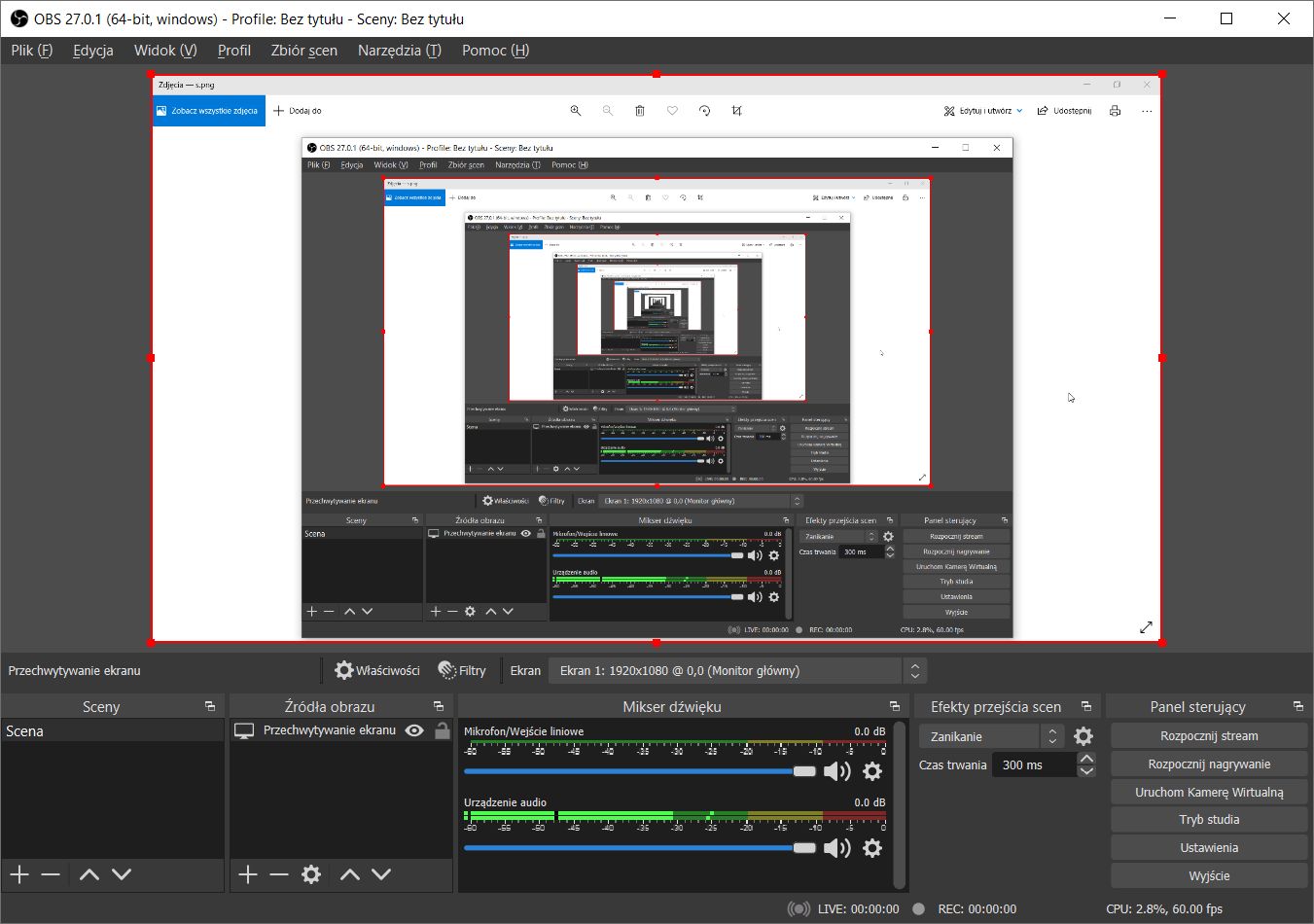Screen dimensions: 1314x924
Task: Open source properties gear in Źródła obrazu
Action: point(311,874)
